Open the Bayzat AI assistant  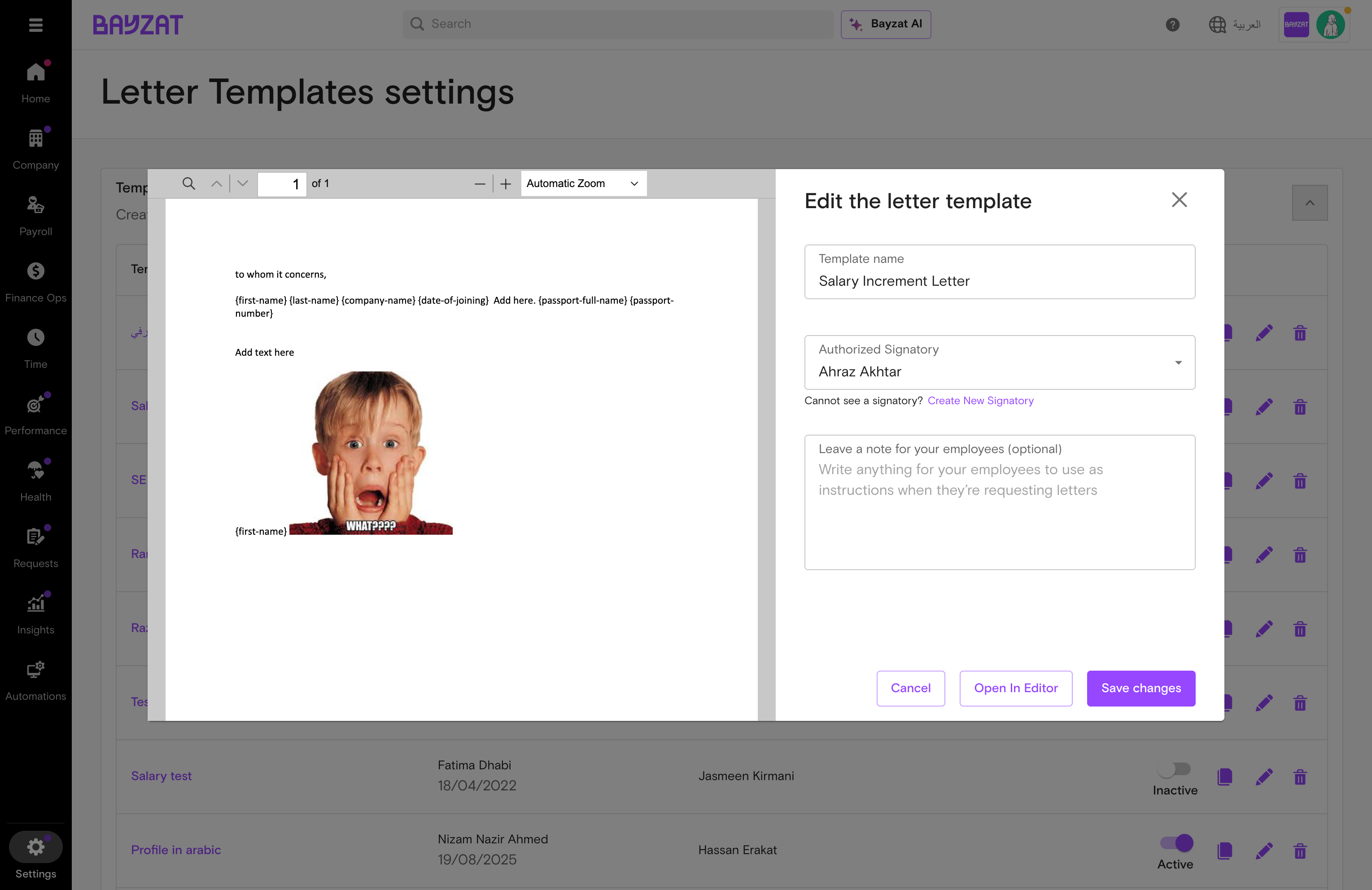coord(886,24)
